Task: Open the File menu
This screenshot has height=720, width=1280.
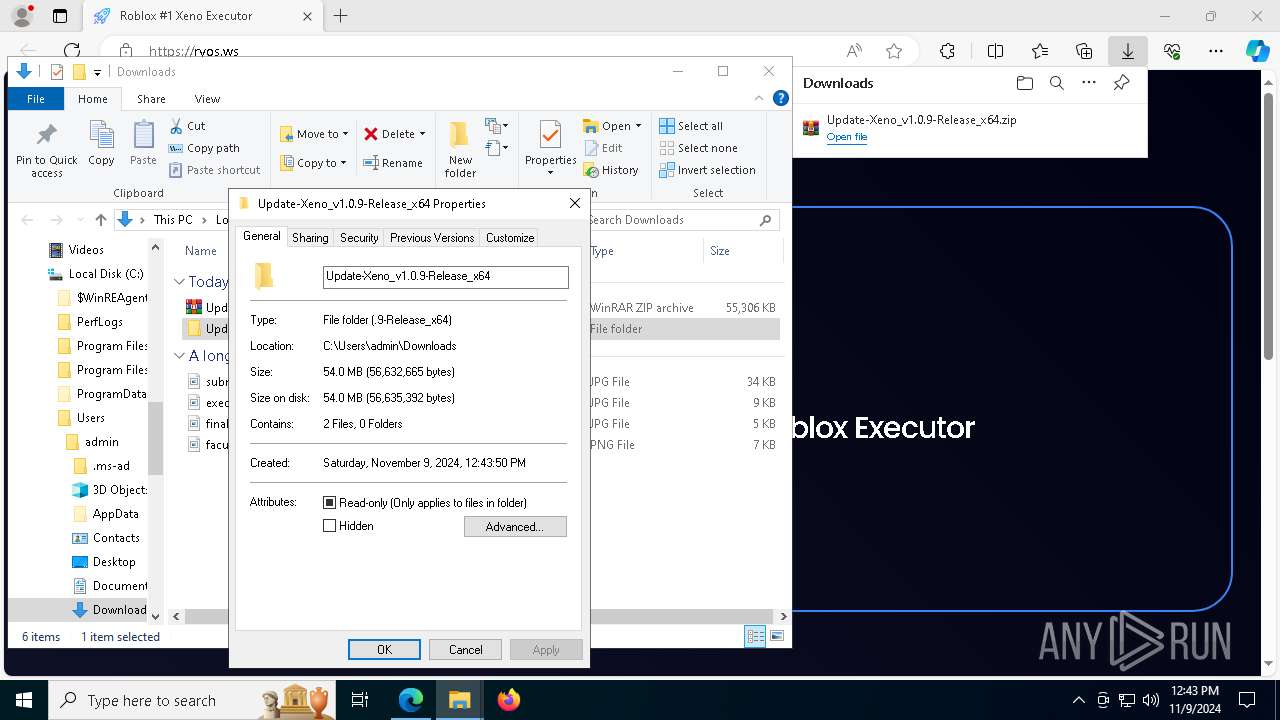Action: [36, 99]
